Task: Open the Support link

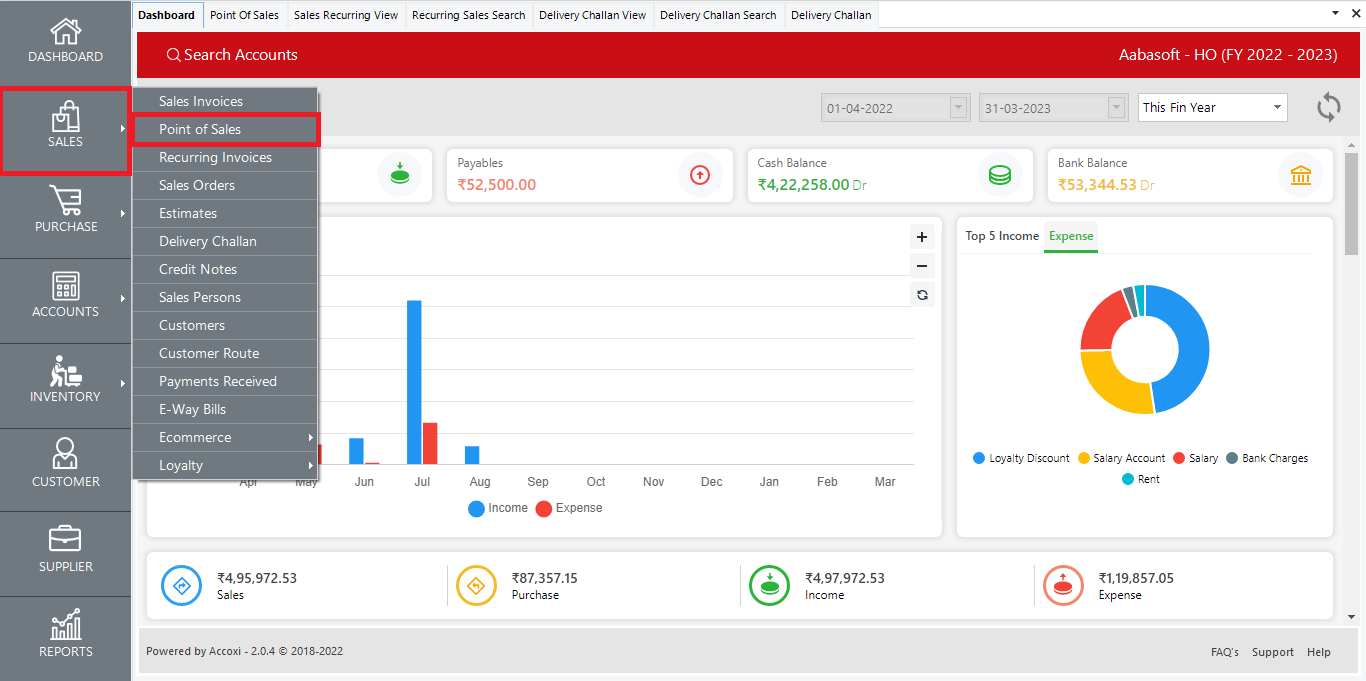Action: click(1273, 652)
